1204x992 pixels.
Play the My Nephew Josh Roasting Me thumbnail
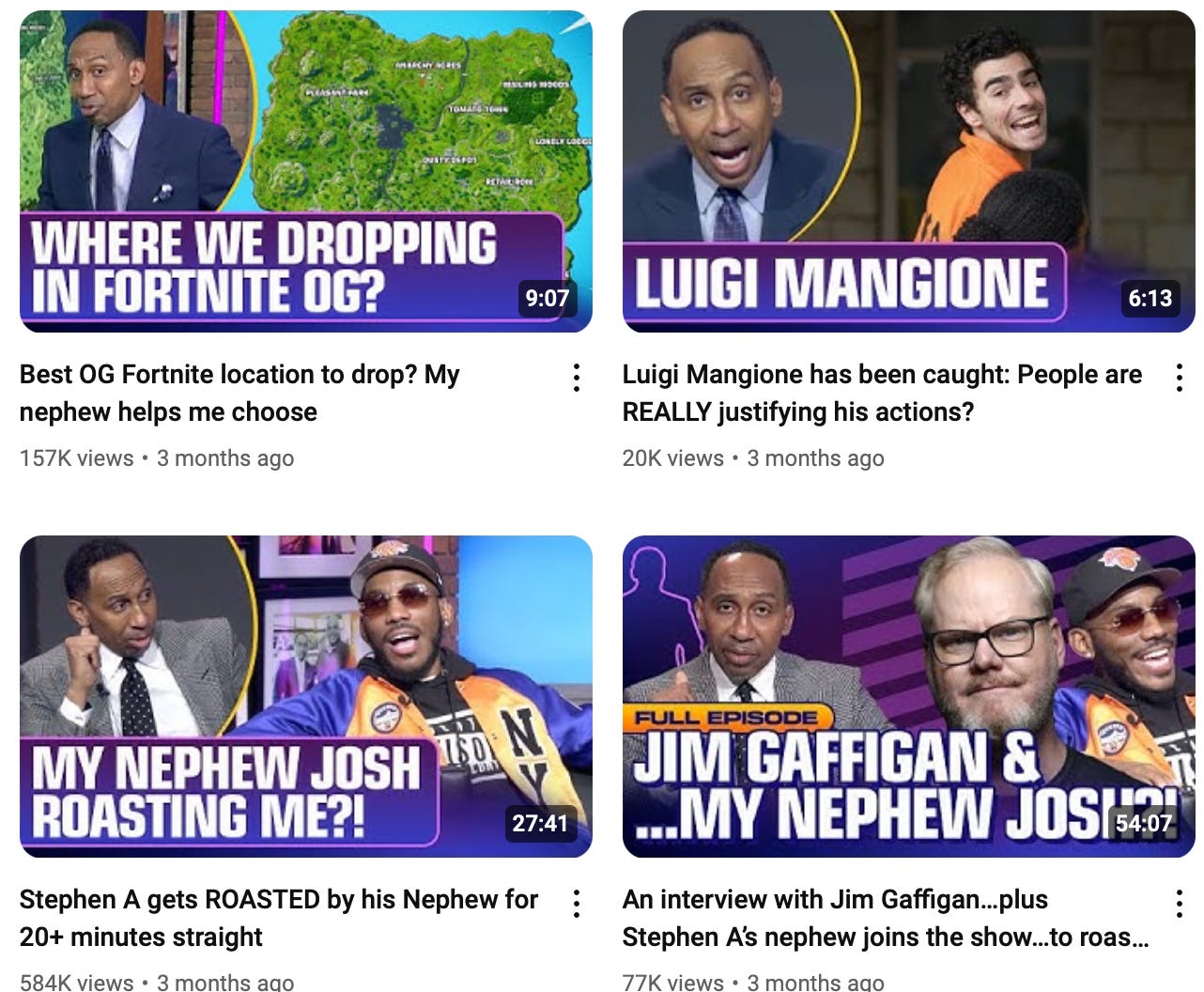(x=306, y=696)
